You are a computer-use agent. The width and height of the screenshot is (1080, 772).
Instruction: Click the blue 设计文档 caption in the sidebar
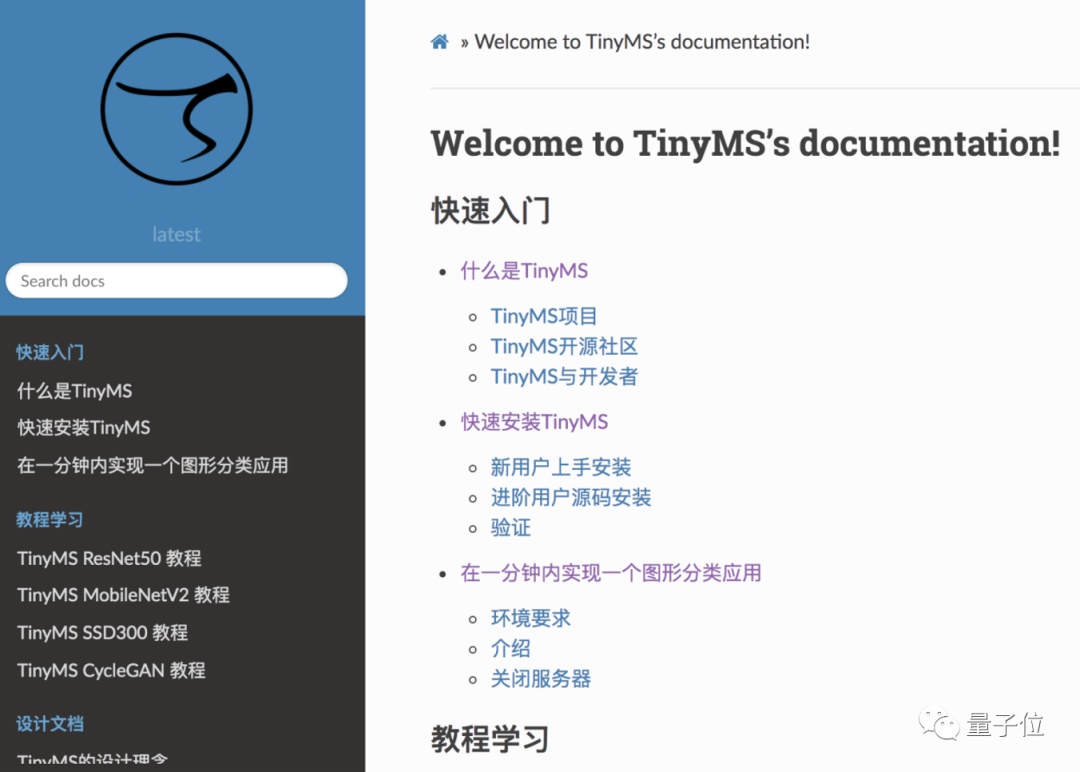pos(50,724)
